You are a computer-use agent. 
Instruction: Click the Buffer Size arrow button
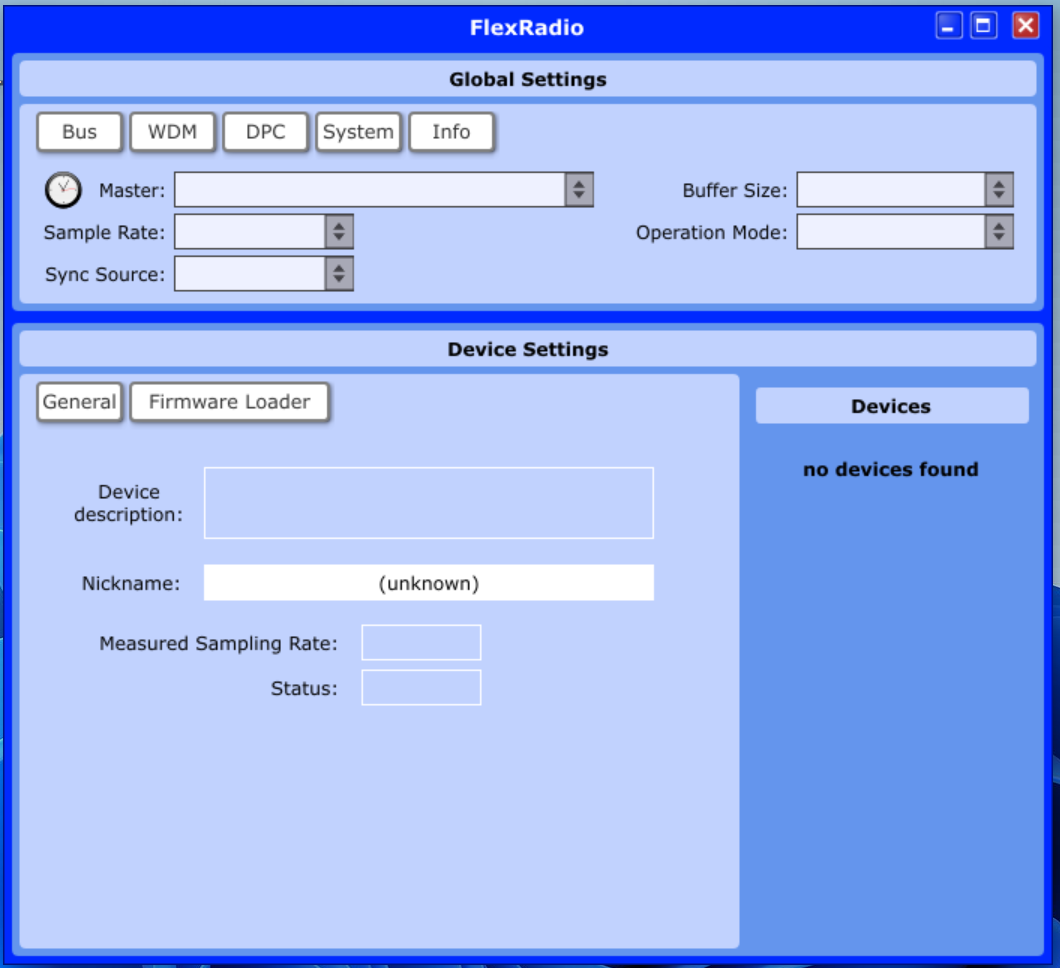pyautogui.click(x=999, y=189)
